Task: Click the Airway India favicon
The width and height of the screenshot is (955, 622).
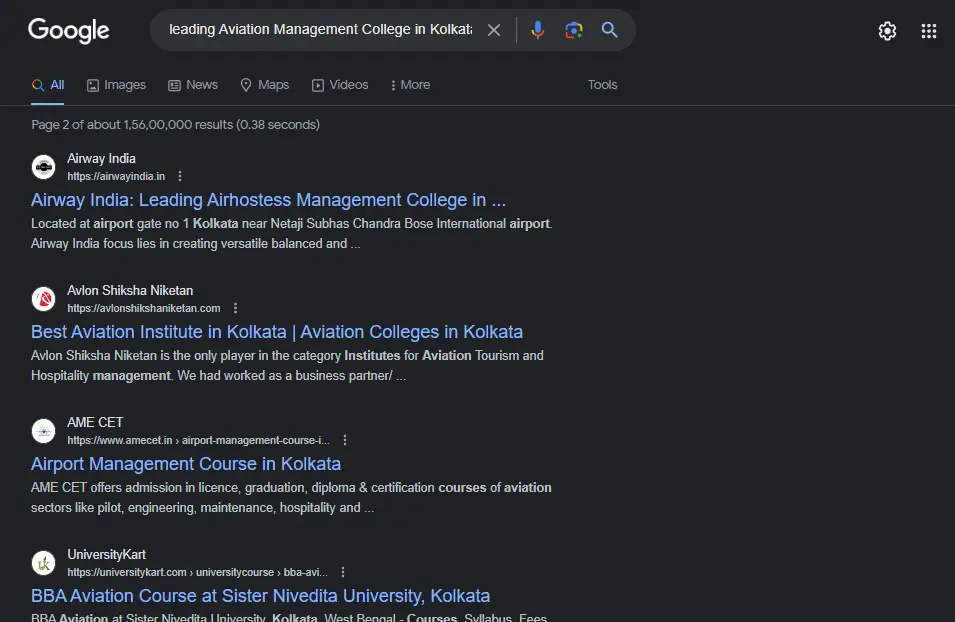Action: pos(43,167)
